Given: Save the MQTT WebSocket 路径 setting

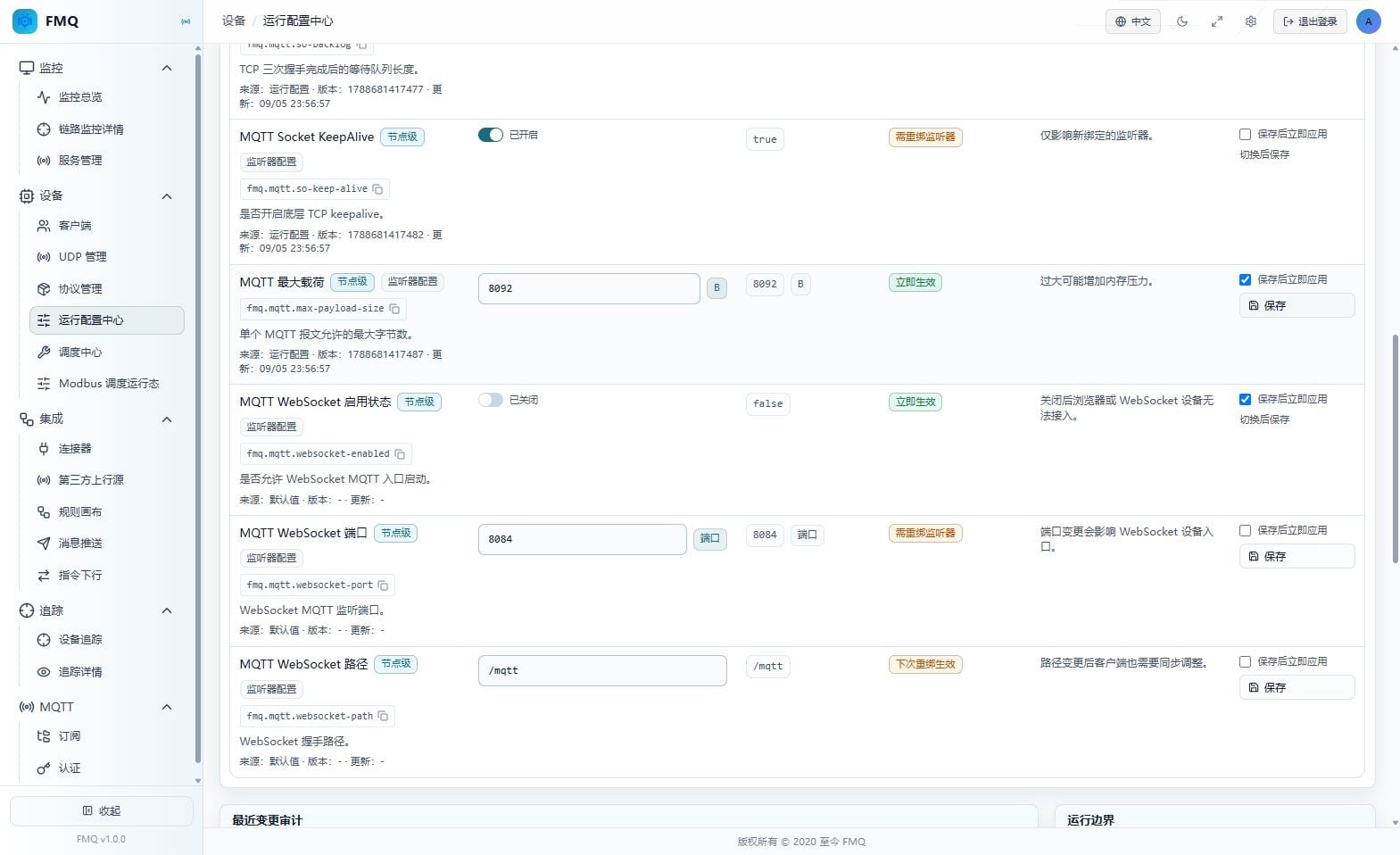Looking at the screenshot, I should (x=1296, y=687).
